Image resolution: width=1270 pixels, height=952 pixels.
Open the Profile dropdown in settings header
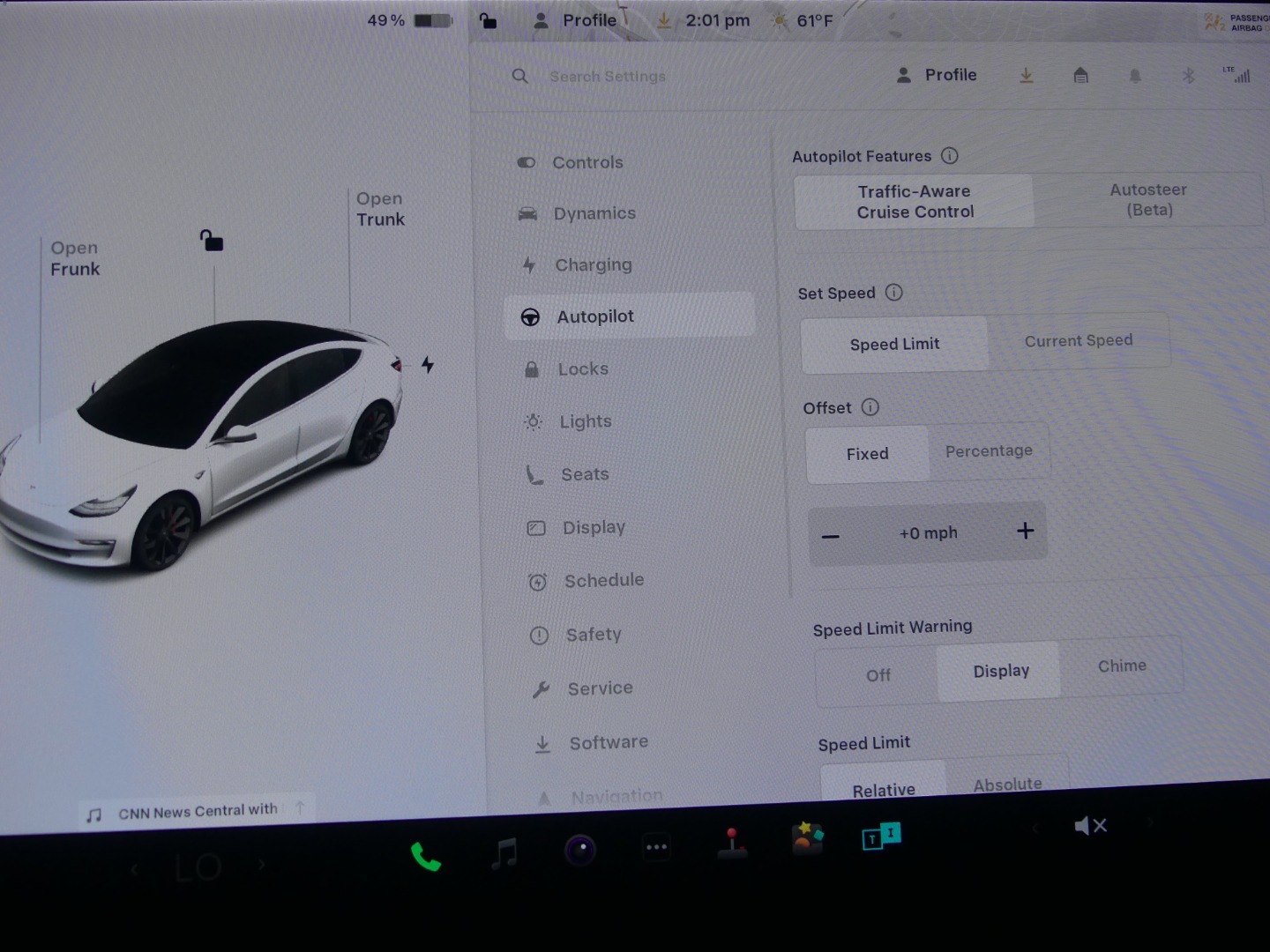tap(937, 76)
